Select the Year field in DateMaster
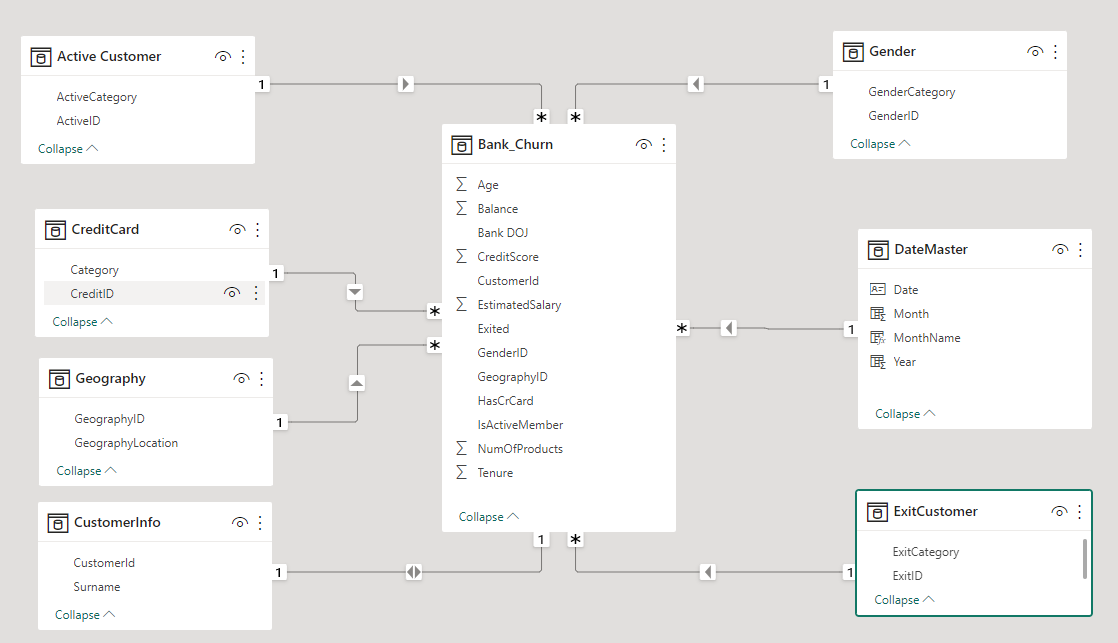The height and width of the screenshot is (643, 1118). [x=905, y=362]
